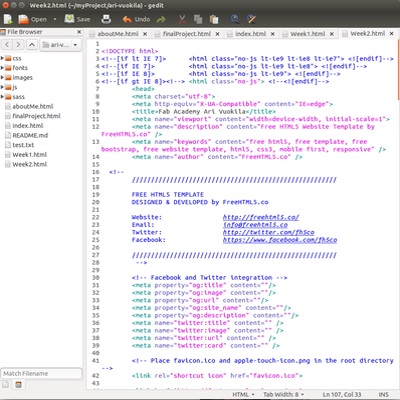Image resolution: width=400 pixels, height=400 pixels.
Task: Close the finalProject.html tab
Action: tap(217, 34)
